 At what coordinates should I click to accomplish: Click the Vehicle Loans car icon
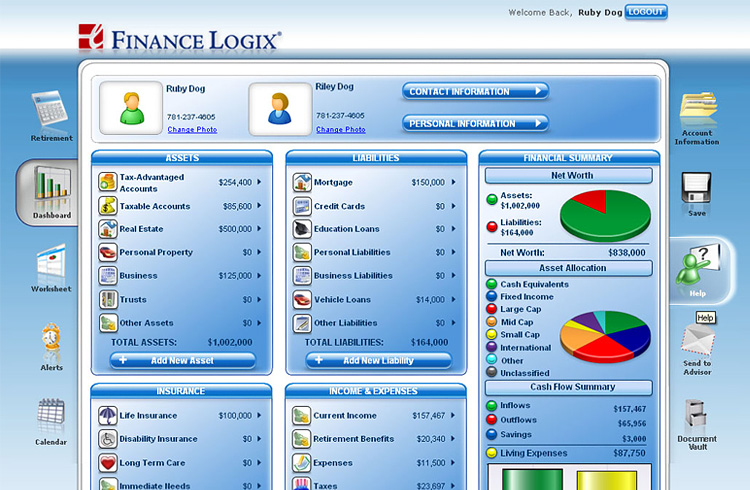(x=302, y=300)
